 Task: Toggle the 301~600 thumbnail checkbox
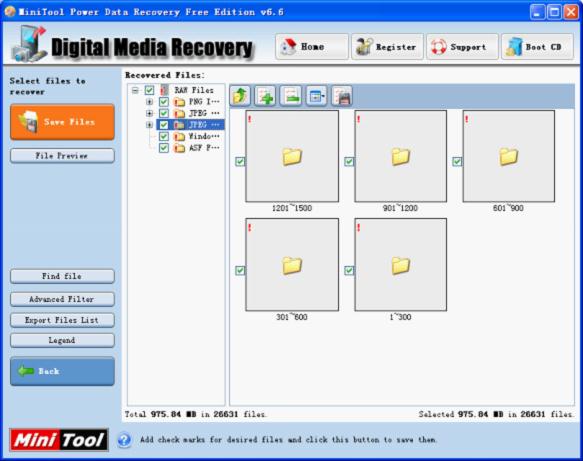pos(240,270)
